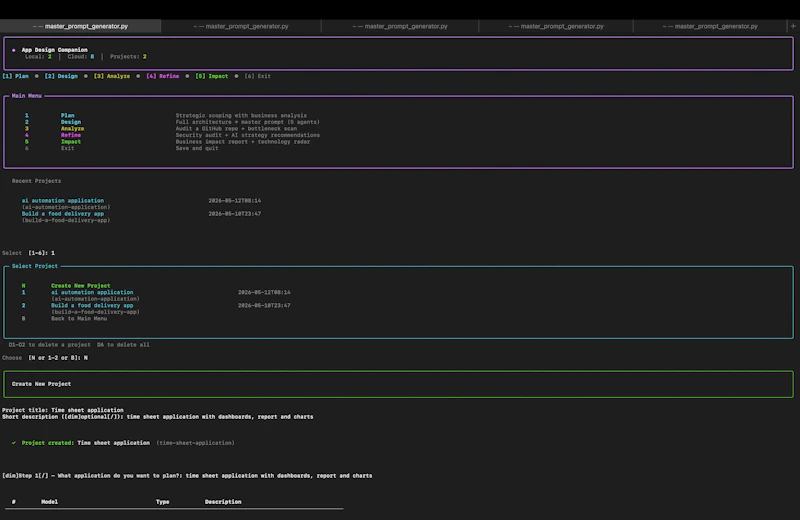Click '(ai-automation-application)' slug under Recent Projects
Image resolution: width=800 pixels, height=520 pixels.
[66, 207]
